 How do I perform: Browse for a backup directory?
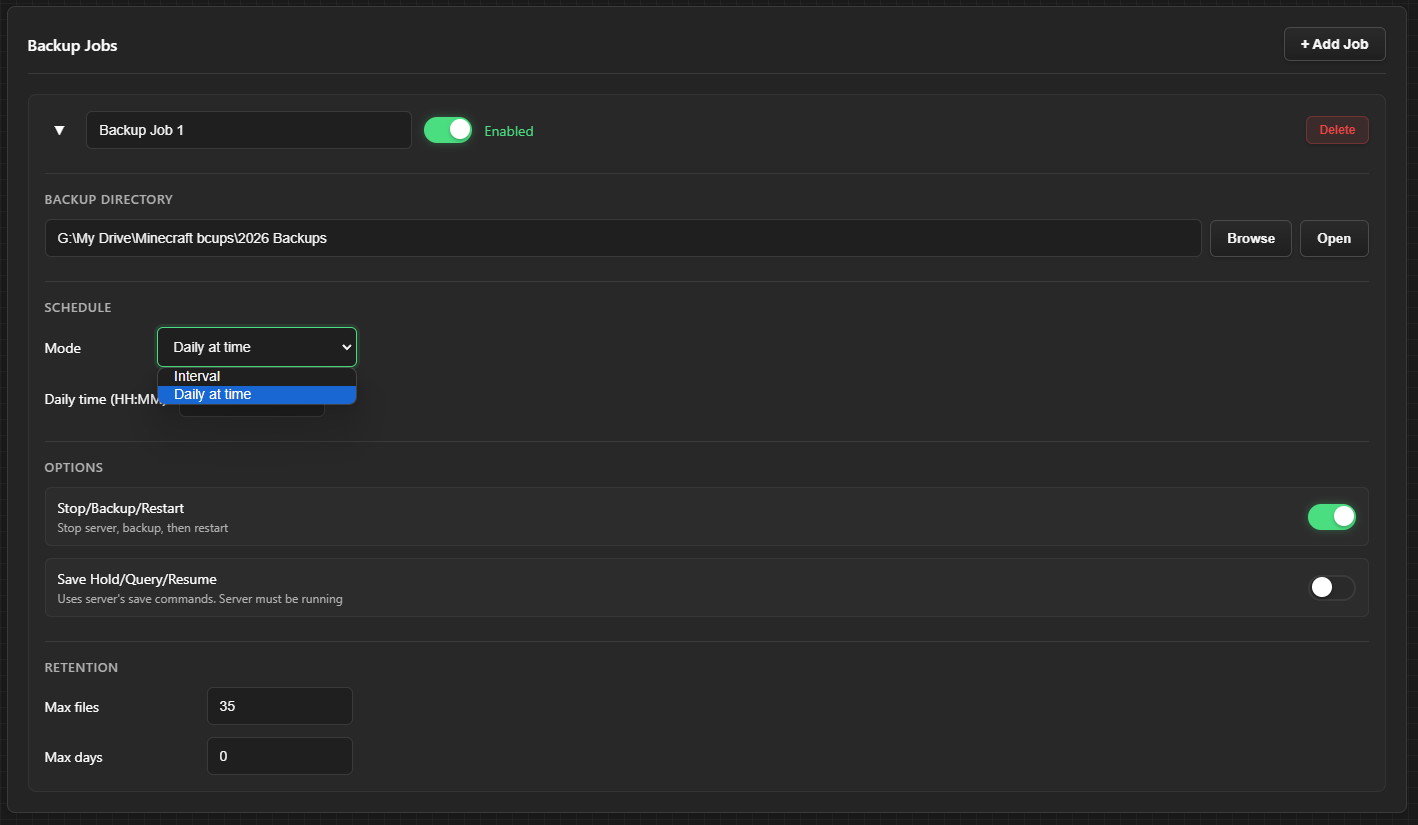(x=1250, y=238)
